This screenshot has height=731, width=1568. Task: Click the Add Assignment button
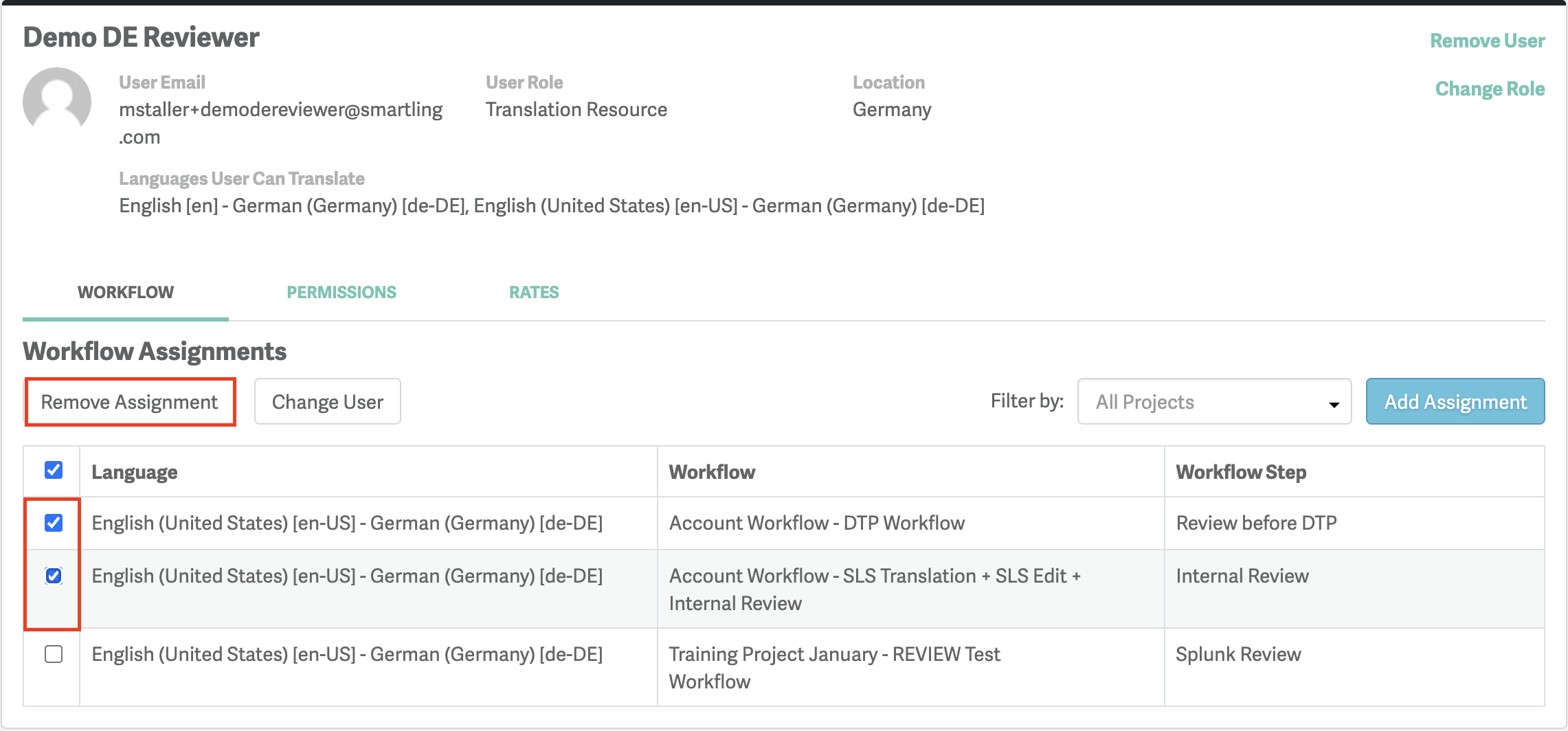[1455, 402]
